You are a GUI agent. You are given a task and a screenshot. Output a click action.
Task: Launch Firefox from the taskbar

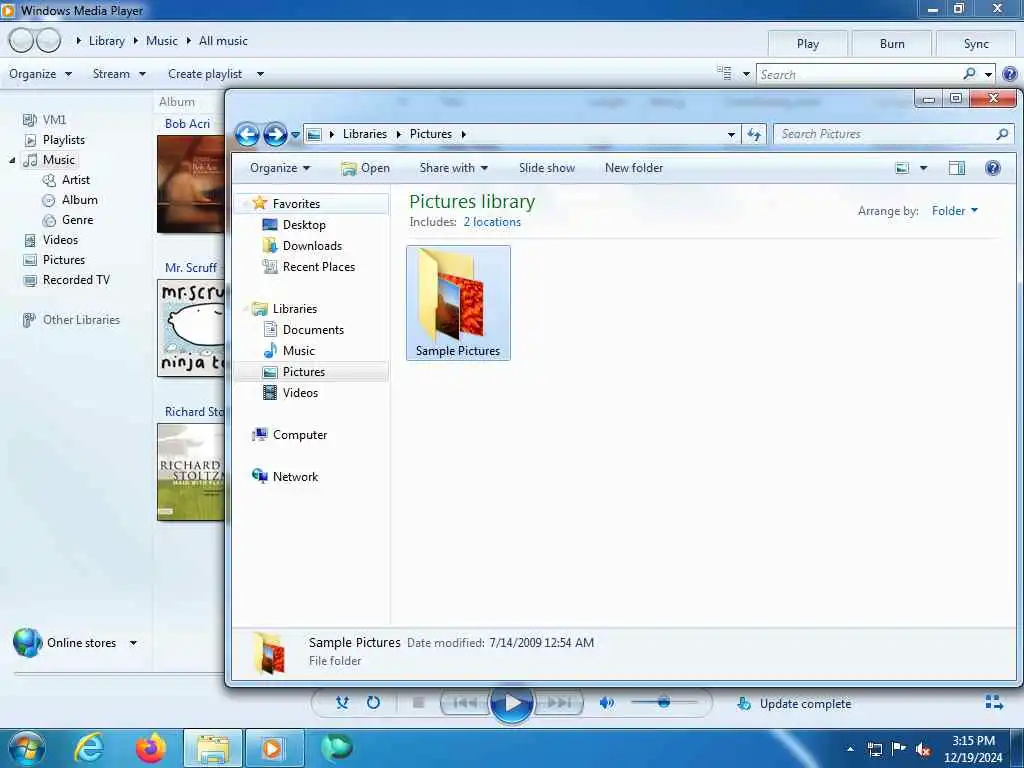click(151, 748)
